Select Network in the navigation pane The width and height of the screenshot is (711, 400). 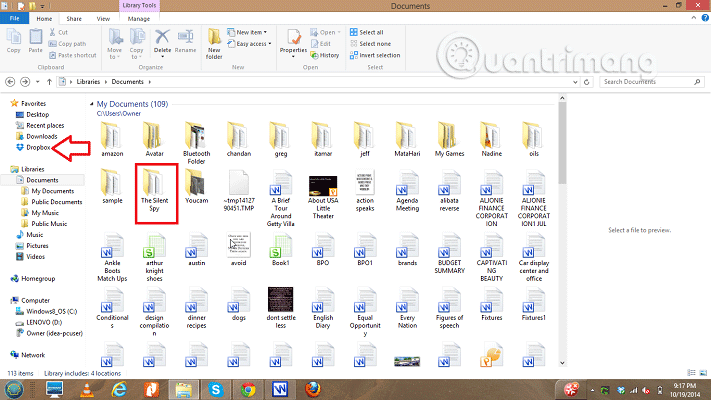(x=28, y=355)
